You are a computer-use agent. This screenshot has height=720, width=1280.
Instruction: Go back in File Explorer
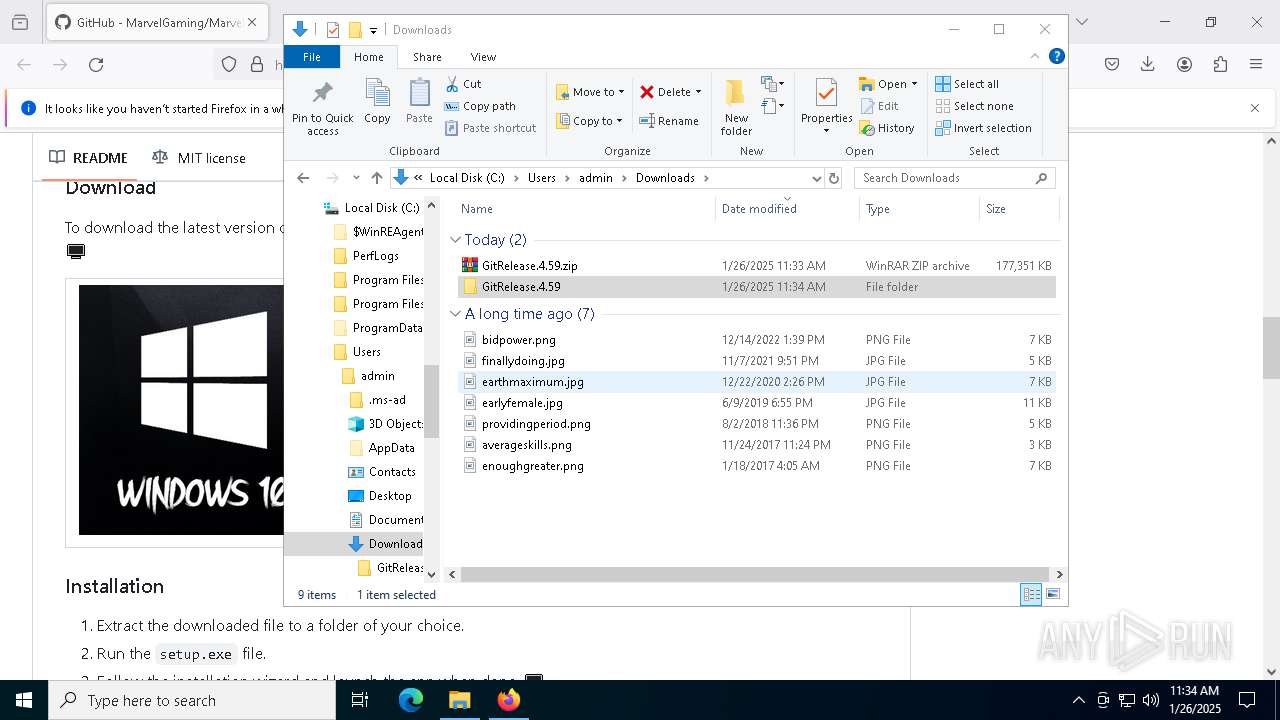pyautogui.click(x=303, y=178)
